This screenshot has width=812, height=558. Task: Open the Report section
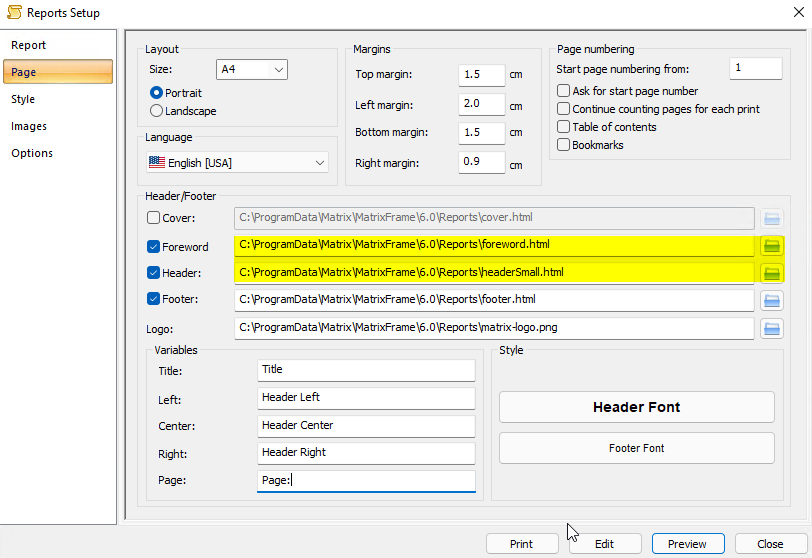58,45
